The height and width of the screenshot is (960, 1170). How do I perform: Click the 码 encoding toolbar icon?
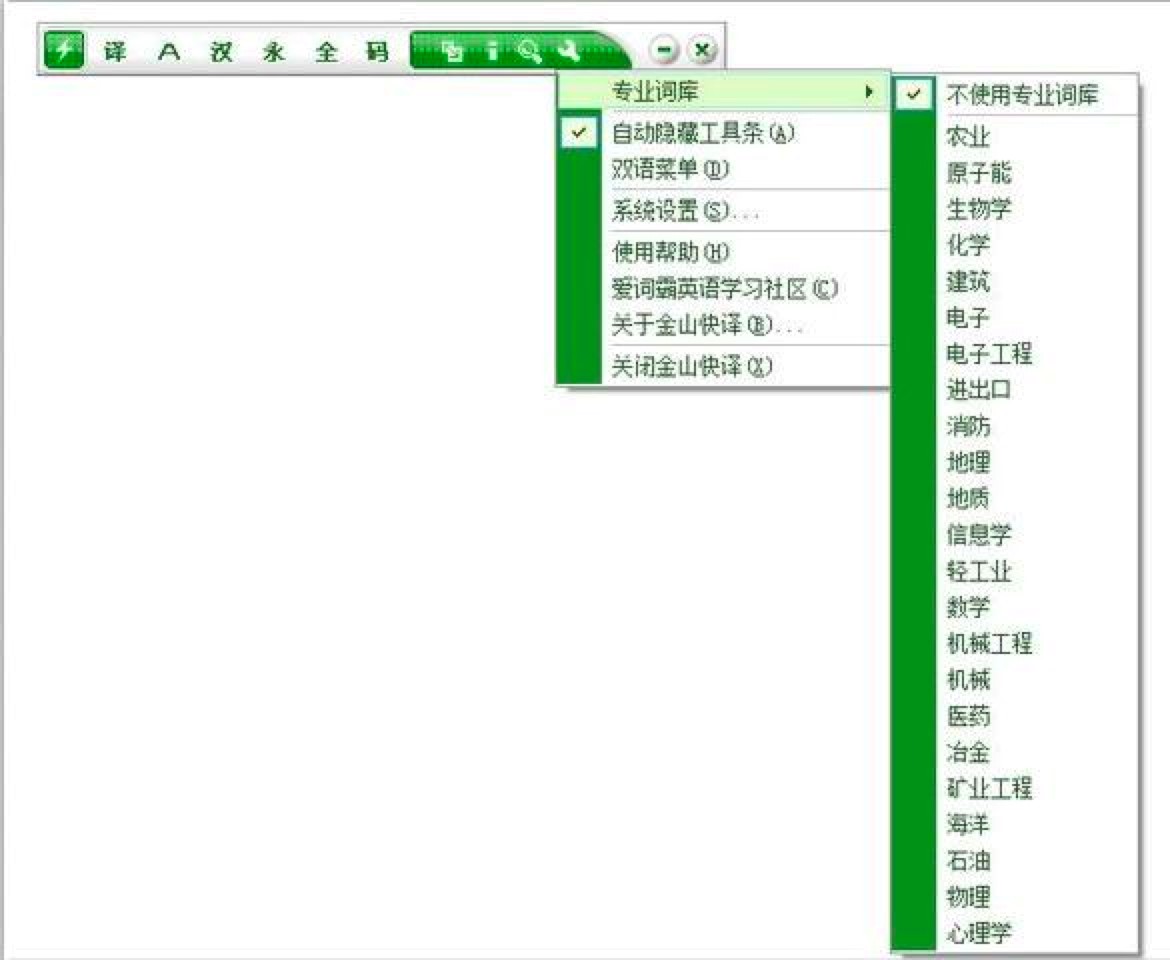(x=378, y=51)
